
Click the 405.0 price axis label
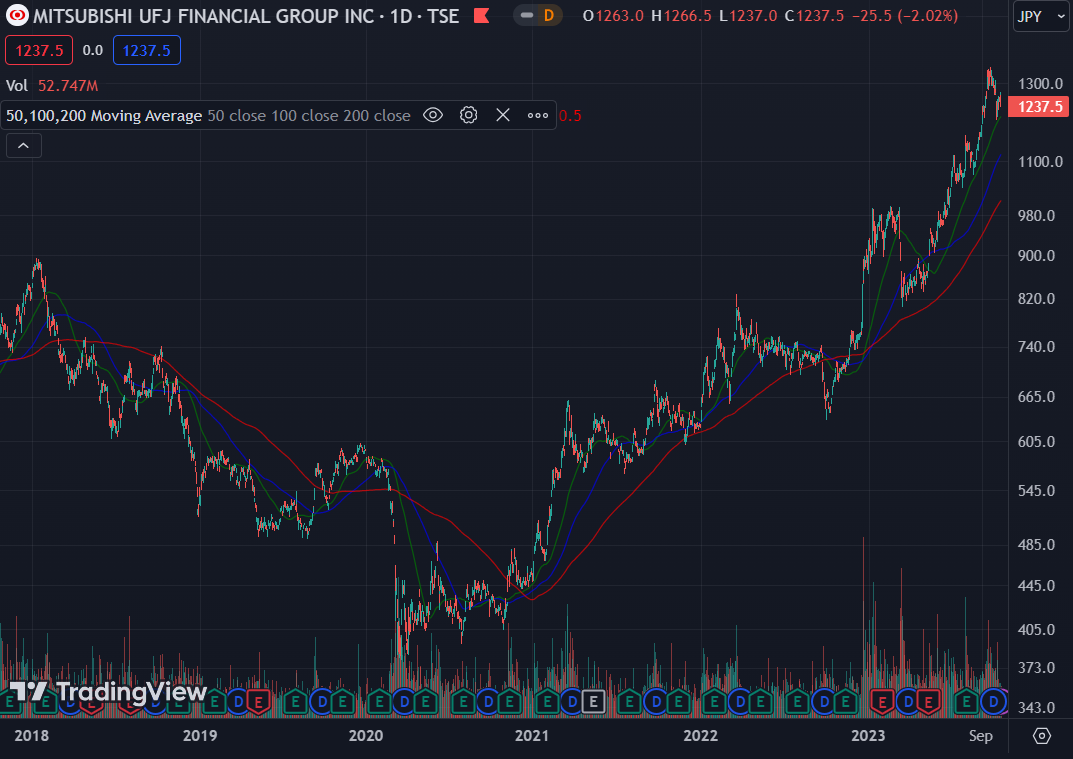1036,630
